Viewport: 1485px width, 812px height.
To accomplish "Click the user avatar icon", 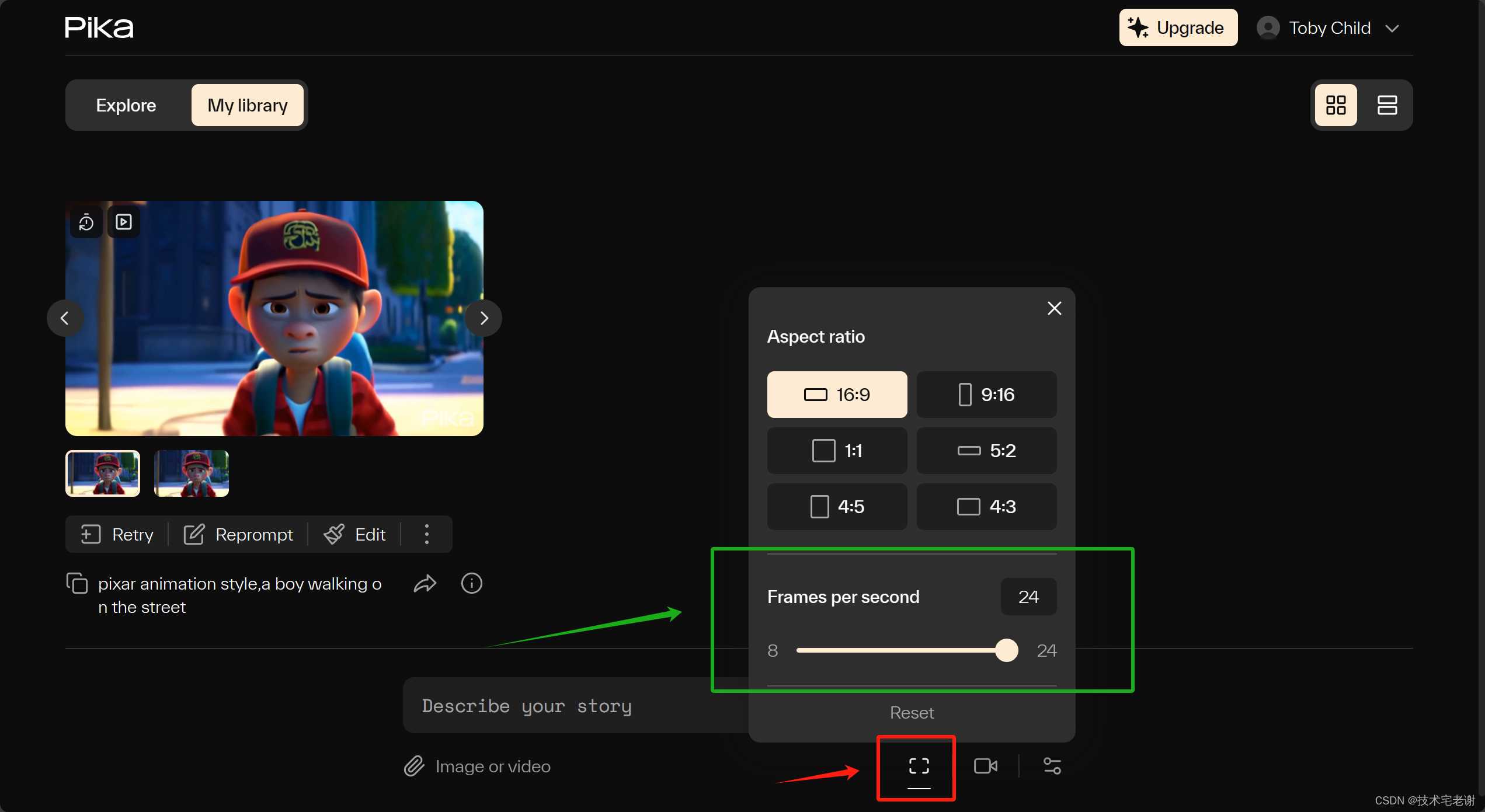I will coord(1268,28).
